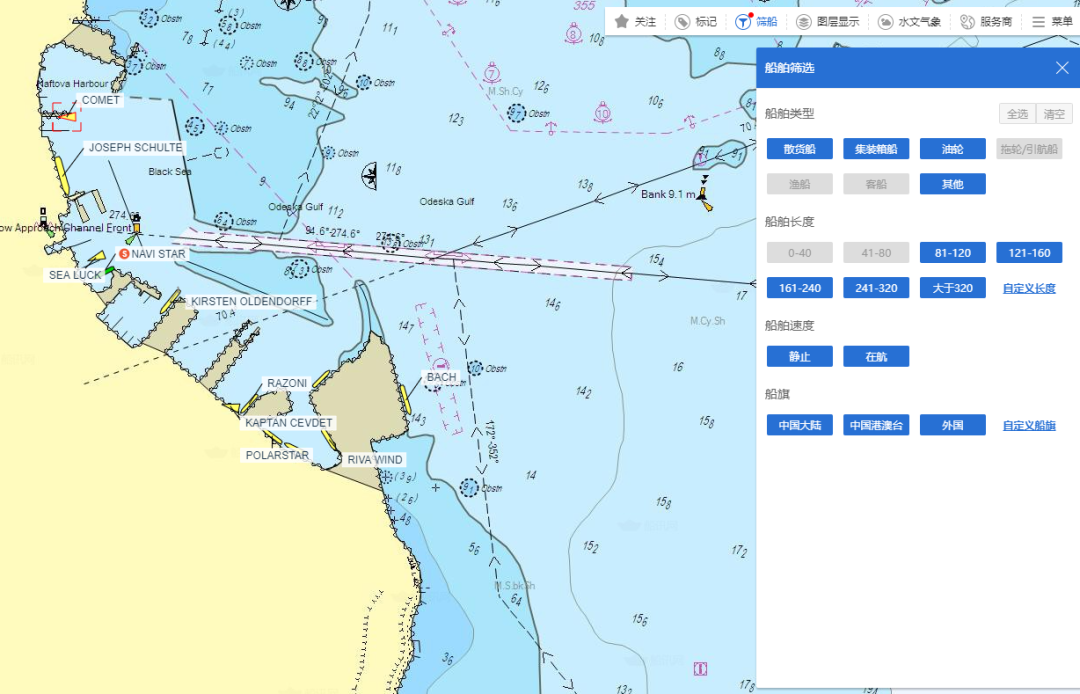The width and height of the screenshot is (1080, 694).
Task: Enable the 渔船 ship type filter
Action: point(799,184)
